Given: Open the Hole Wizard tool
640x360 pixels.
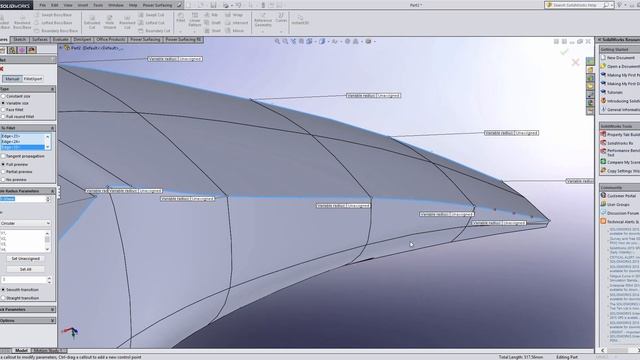Looking at the screenshot, I should pyautogui.click(x=109, y=22).
